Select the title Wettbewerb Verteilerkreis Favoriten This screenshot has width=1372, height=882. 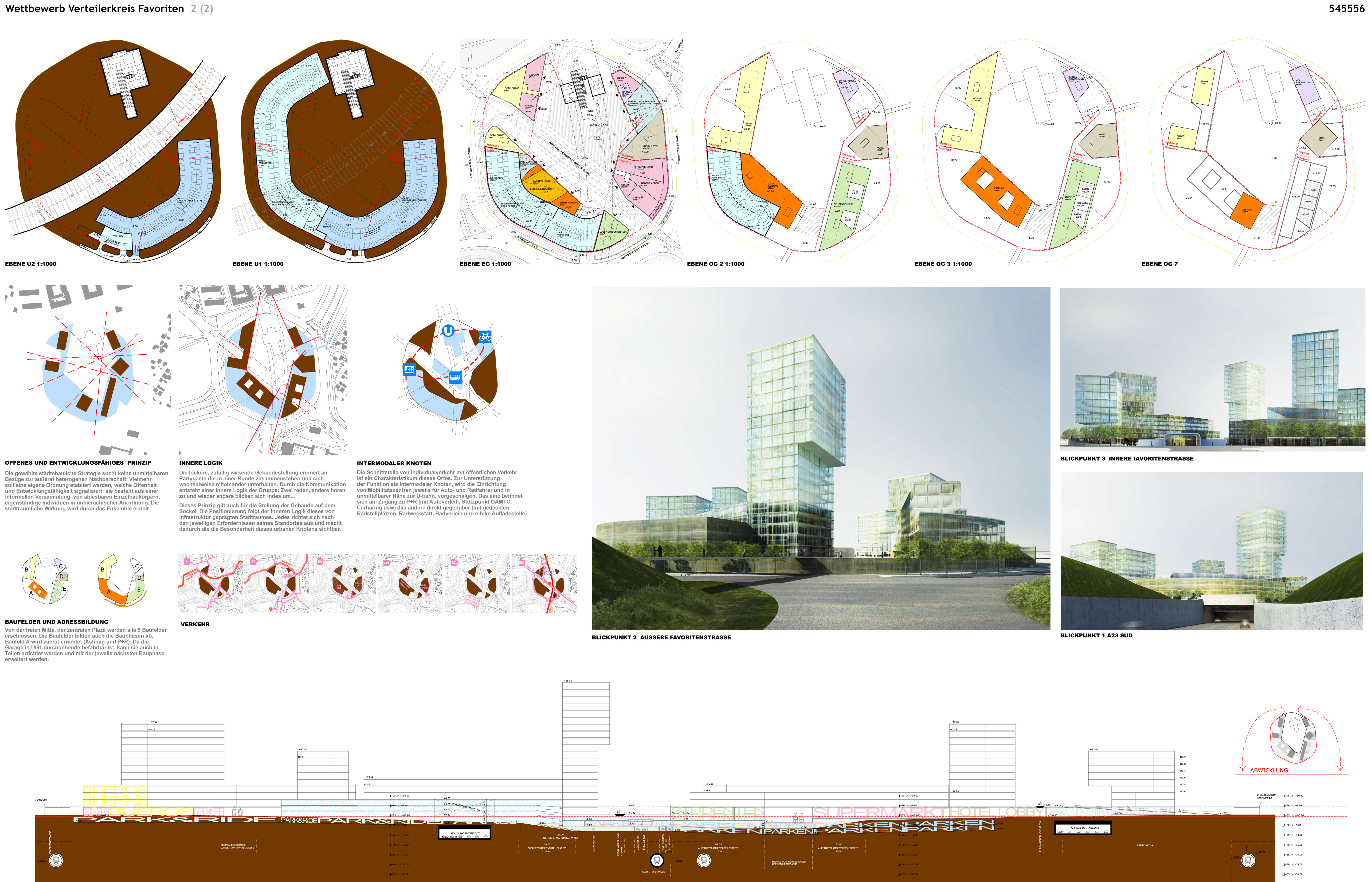tap(95, 9)
